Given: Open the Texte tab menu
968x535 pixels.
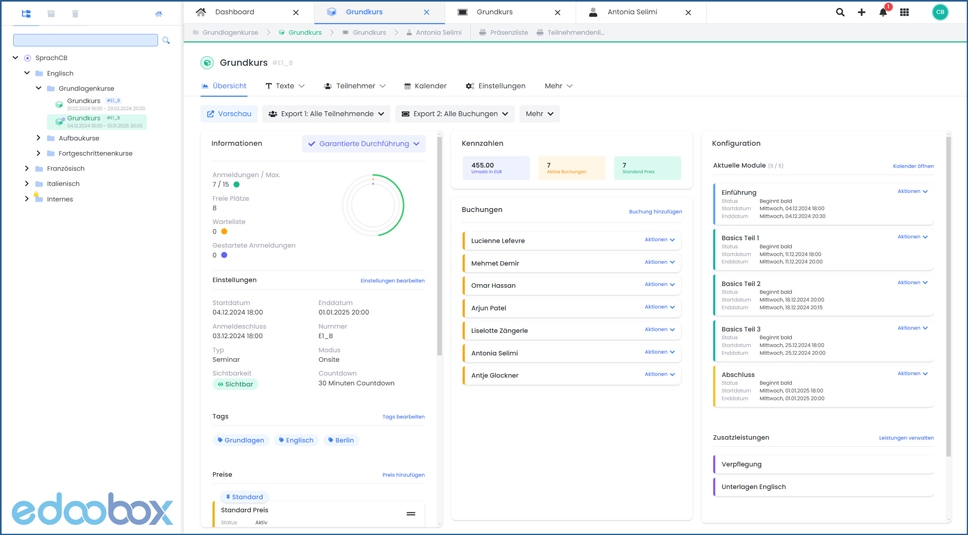Looking at the screenshot, I should point(285,86).
